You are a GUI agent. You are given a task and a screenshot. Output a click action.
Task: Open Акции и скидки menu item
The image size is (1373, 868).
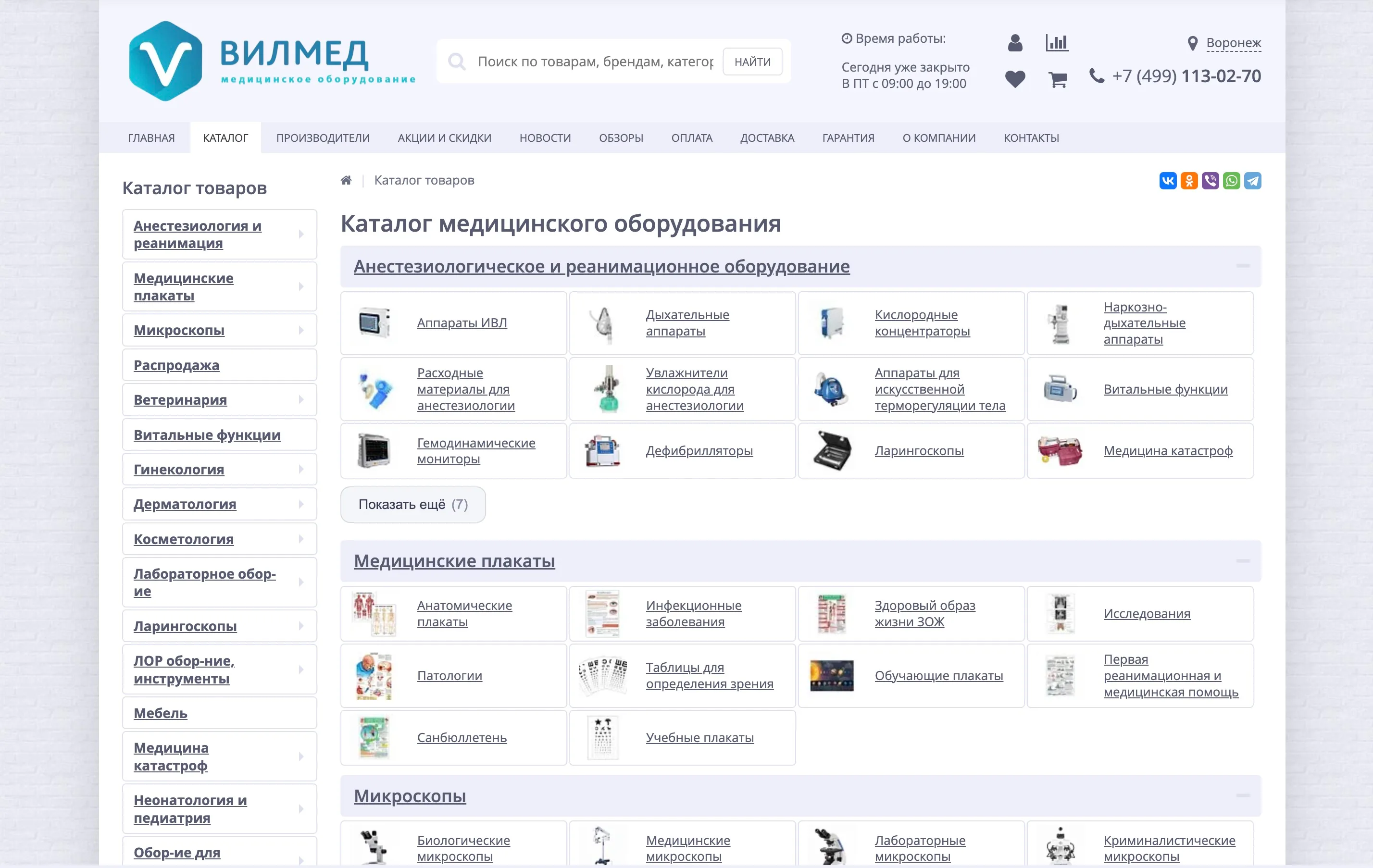pyautogui.click(x=444, y=137)
